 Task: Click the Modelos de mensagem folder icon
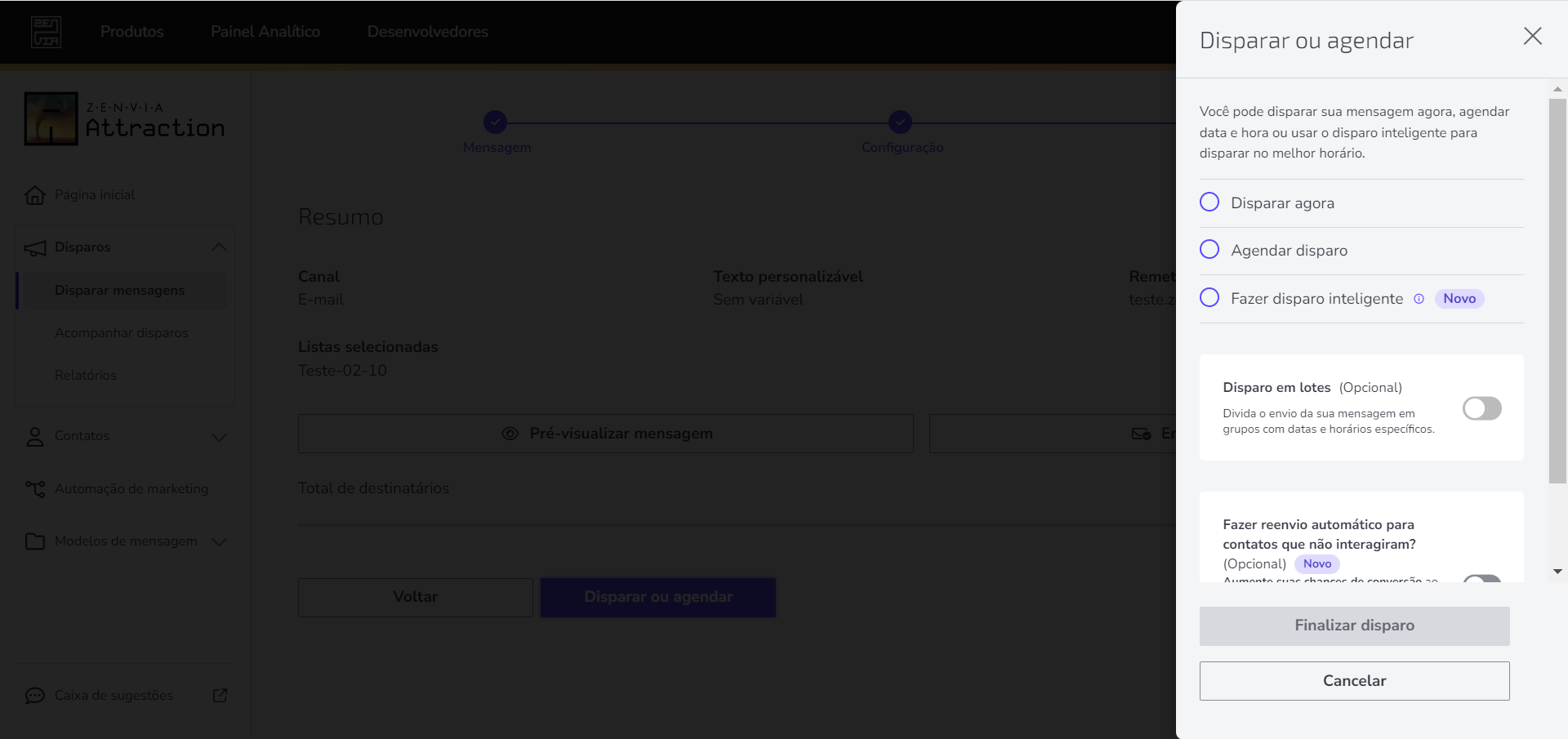coord(35,541)
